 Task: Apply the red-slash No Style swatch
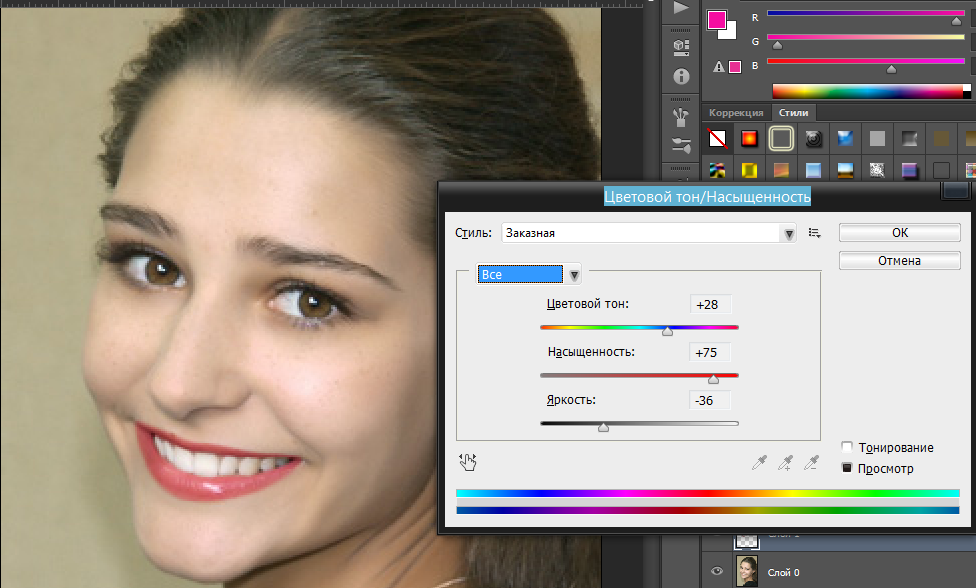click(718, 138)
